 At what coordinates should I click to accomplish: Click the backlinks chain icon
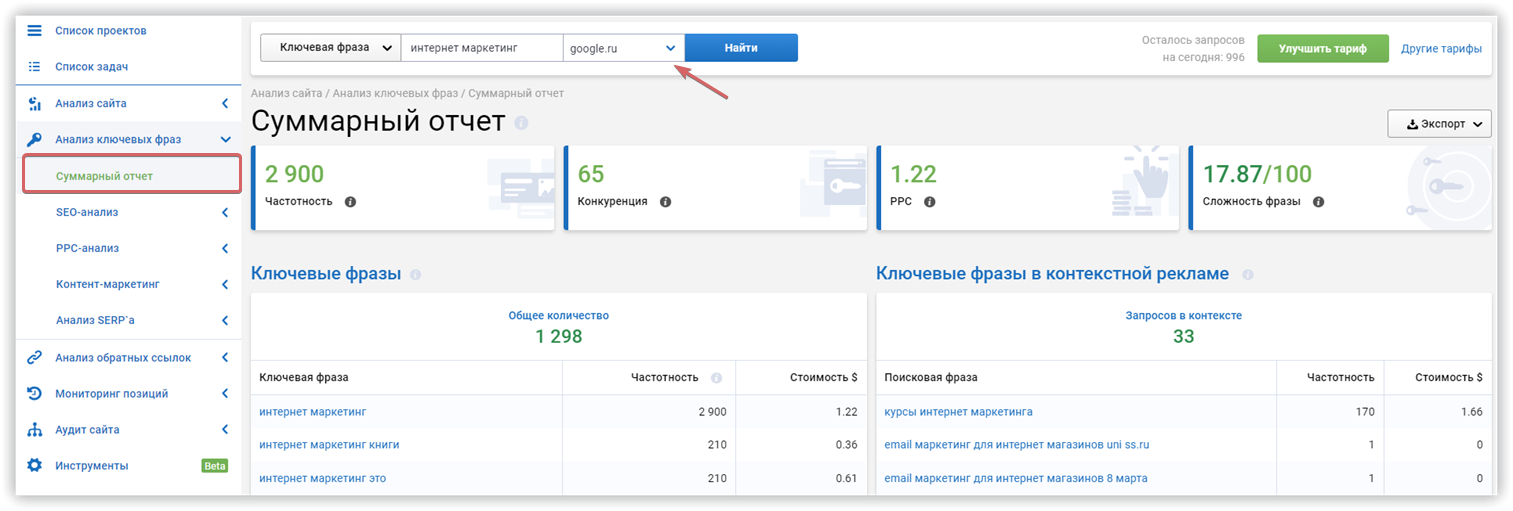point(34,358)
